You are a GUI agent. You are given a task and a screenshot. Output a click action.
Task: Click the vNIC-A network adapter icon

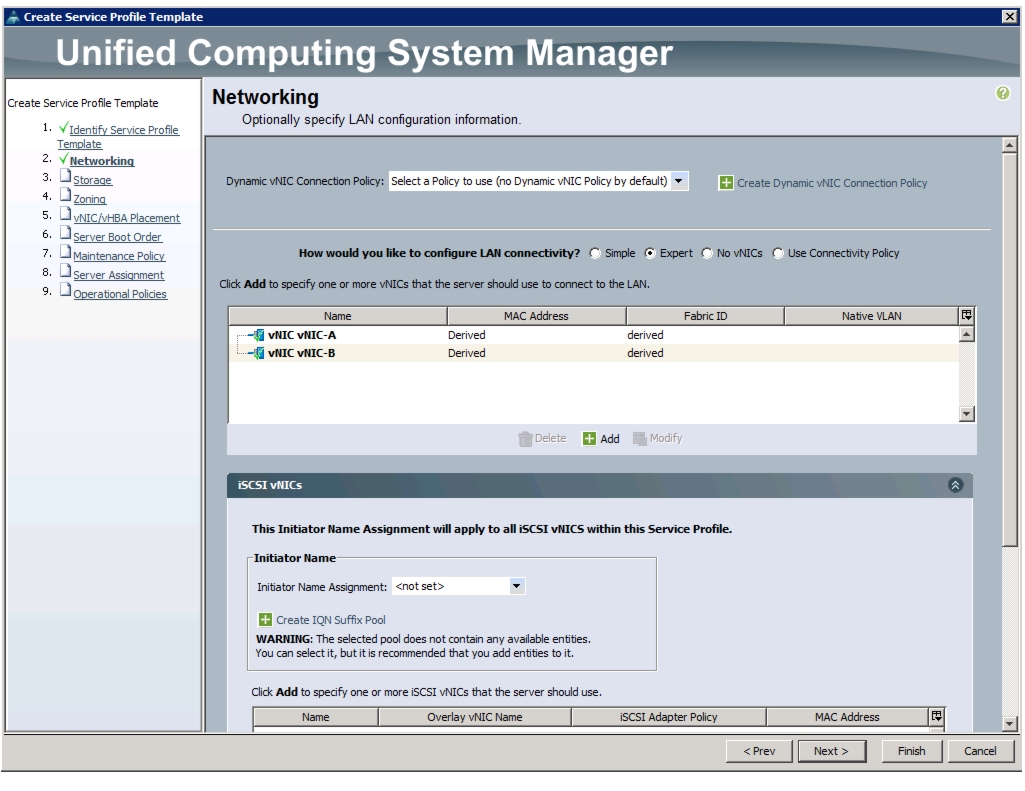(258, 335)
